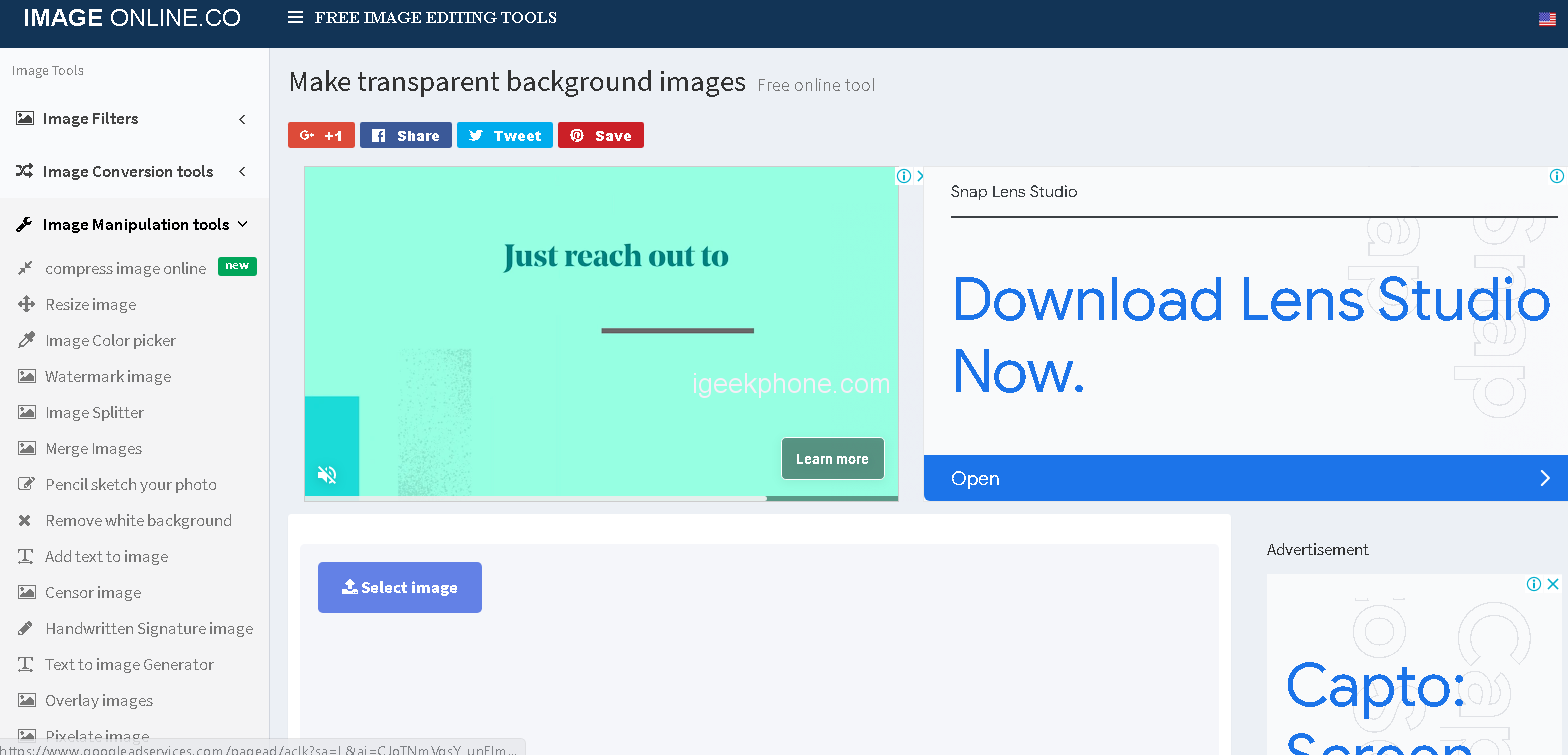Image resolution: width=1568 pixels, height=755 pixels.
Task: Collapse the Image Manipulation tools section
Action: point(134,225)
